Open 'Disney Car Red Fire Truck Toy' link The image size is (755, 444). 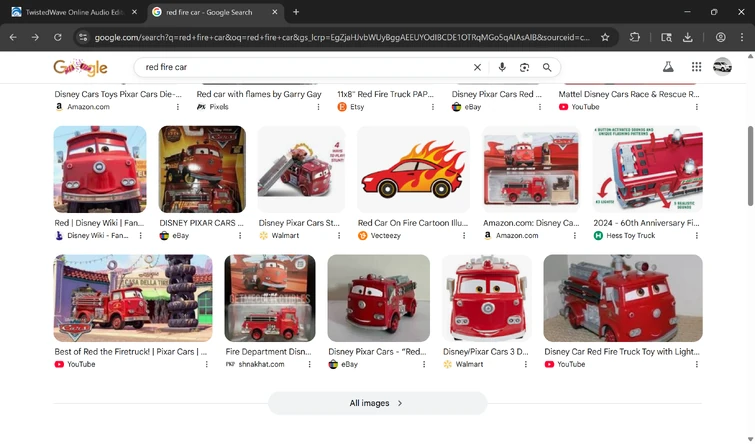622,352
